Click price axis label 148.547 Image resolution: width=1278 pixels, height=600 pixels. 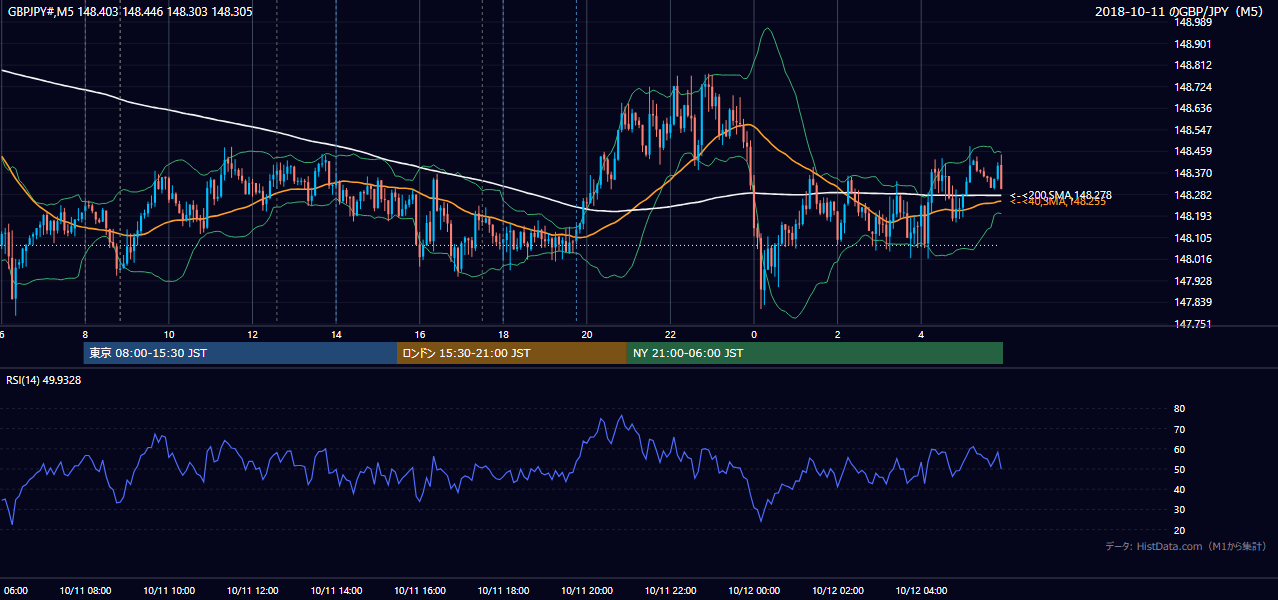pyautogui.click(x=1192, y=130)
